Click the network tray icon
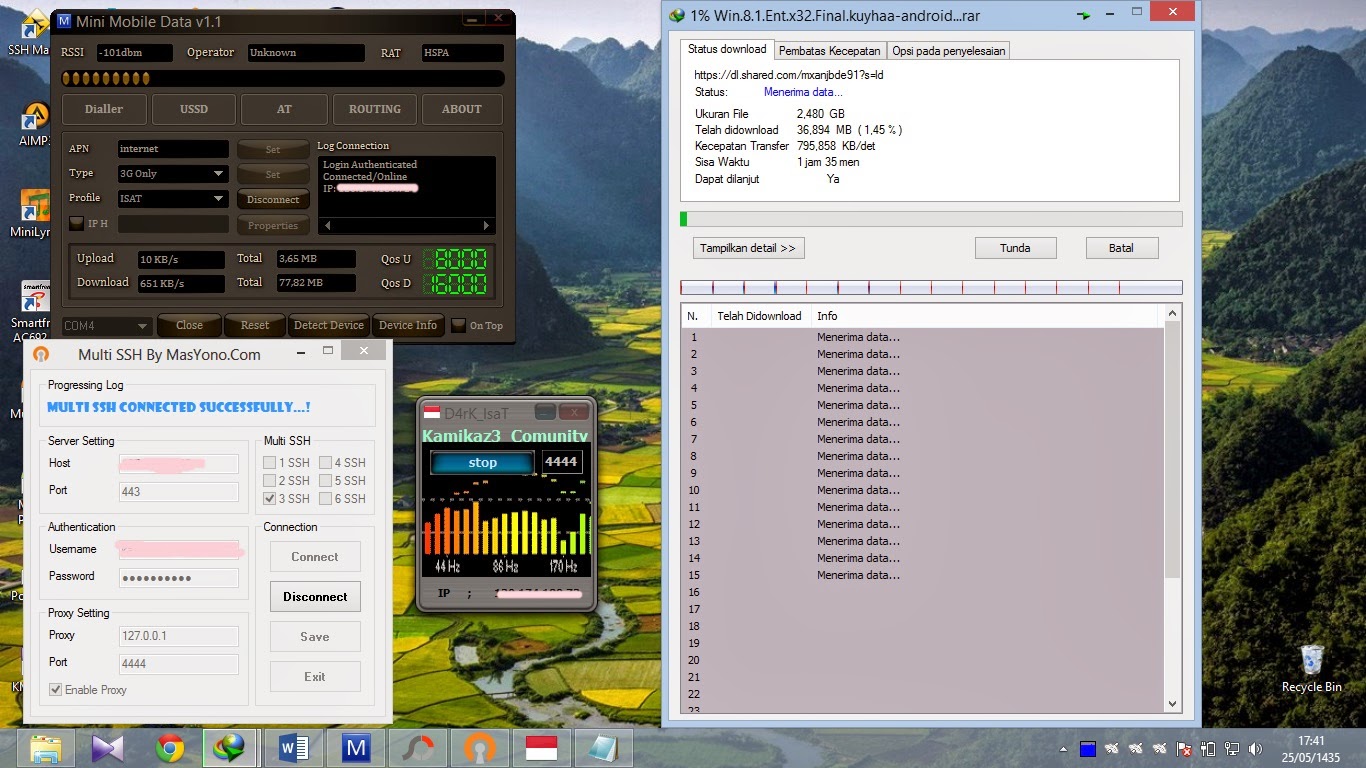The image size is (1366, 768). tap(1234, 748)
